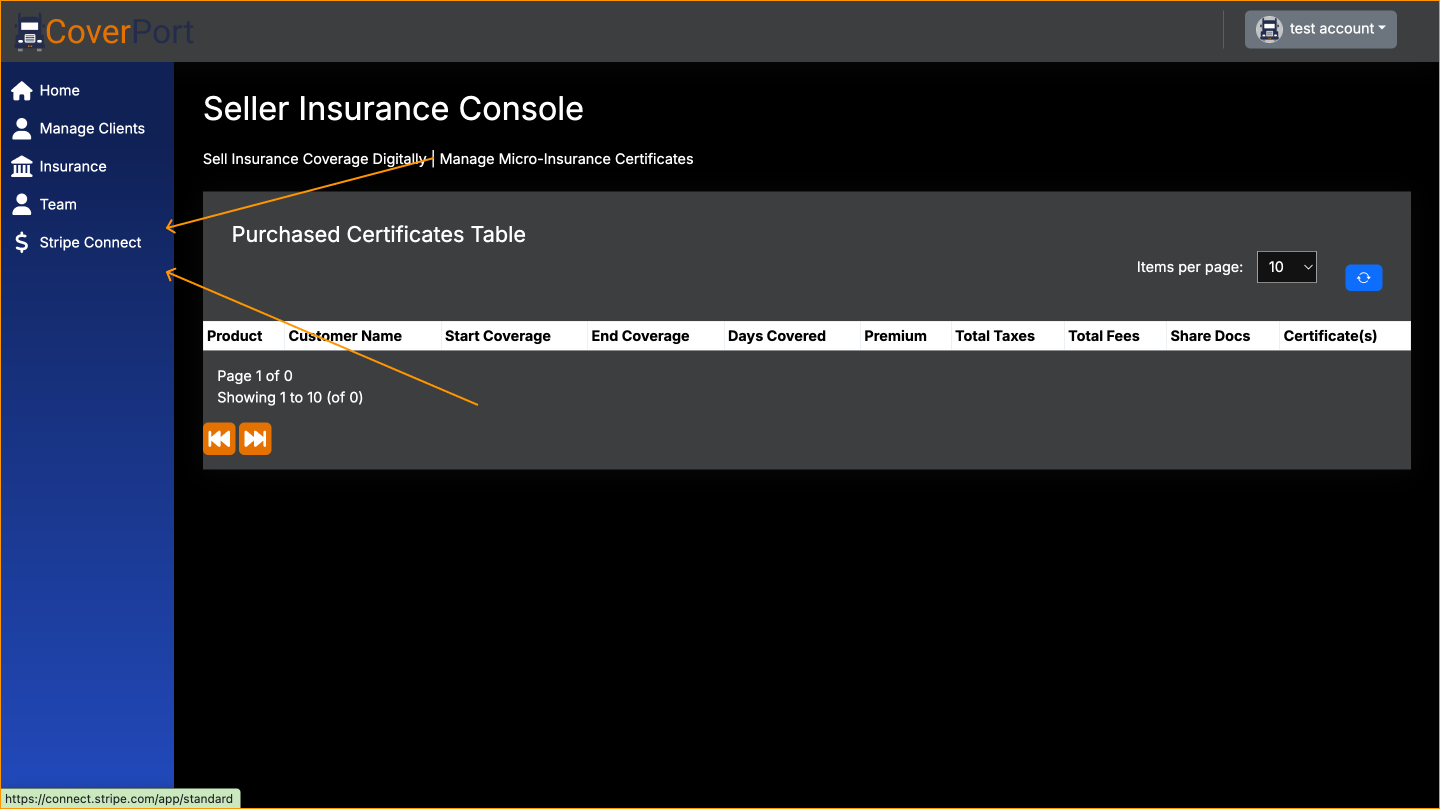
Task: Jump to first page with skip-back icon
Action: point(219,438)
